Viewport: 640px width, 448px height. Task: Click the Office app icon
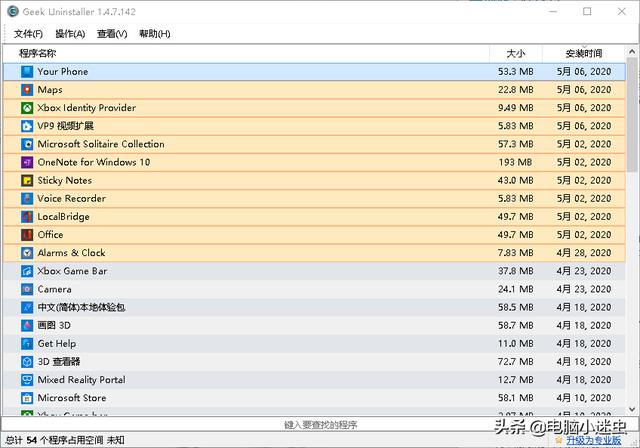point(27,235)
